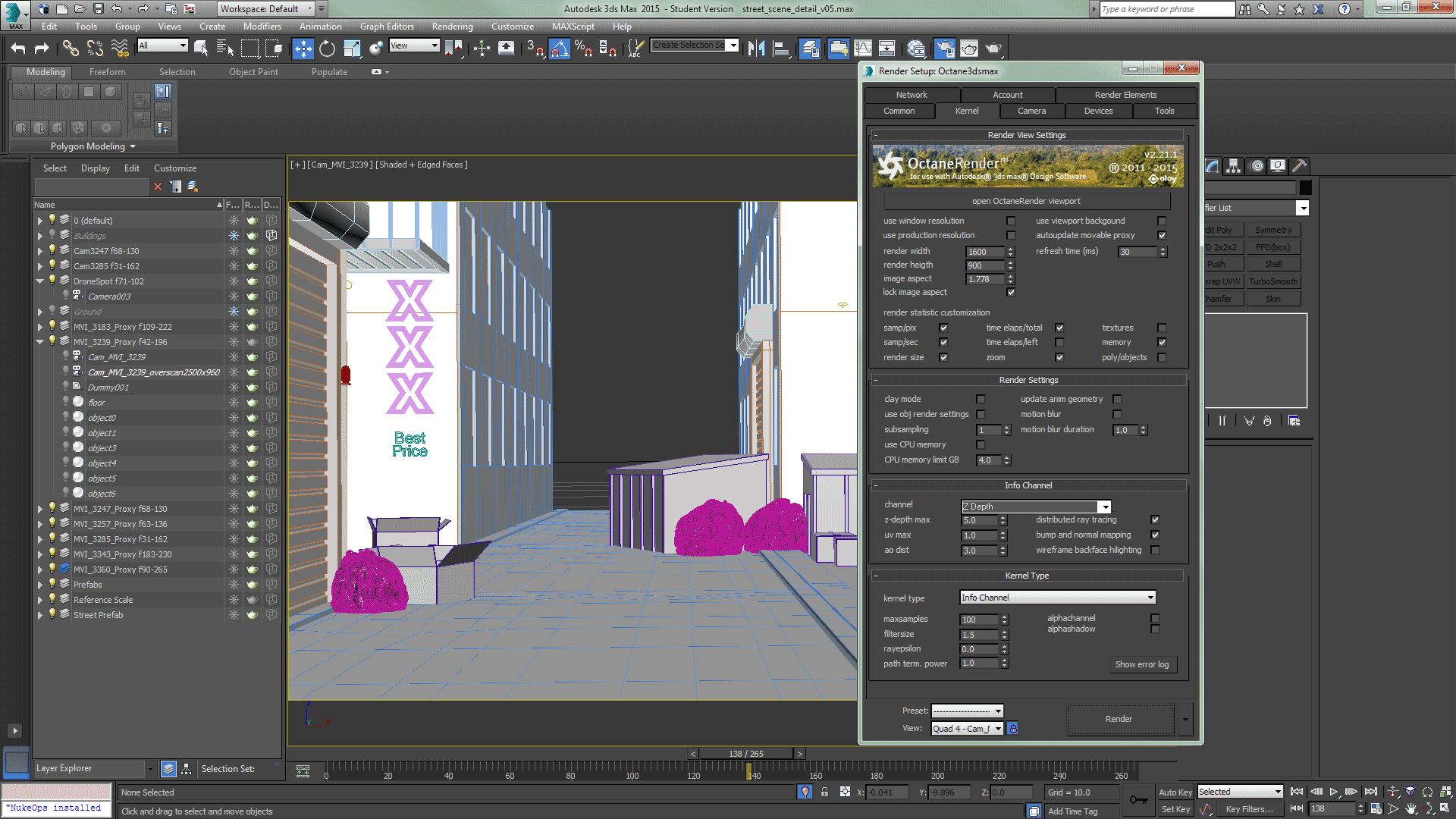Go to the animation start frame
Image resolution: width=1456 pixels, height=819 pixels.
click(1297, 792)
